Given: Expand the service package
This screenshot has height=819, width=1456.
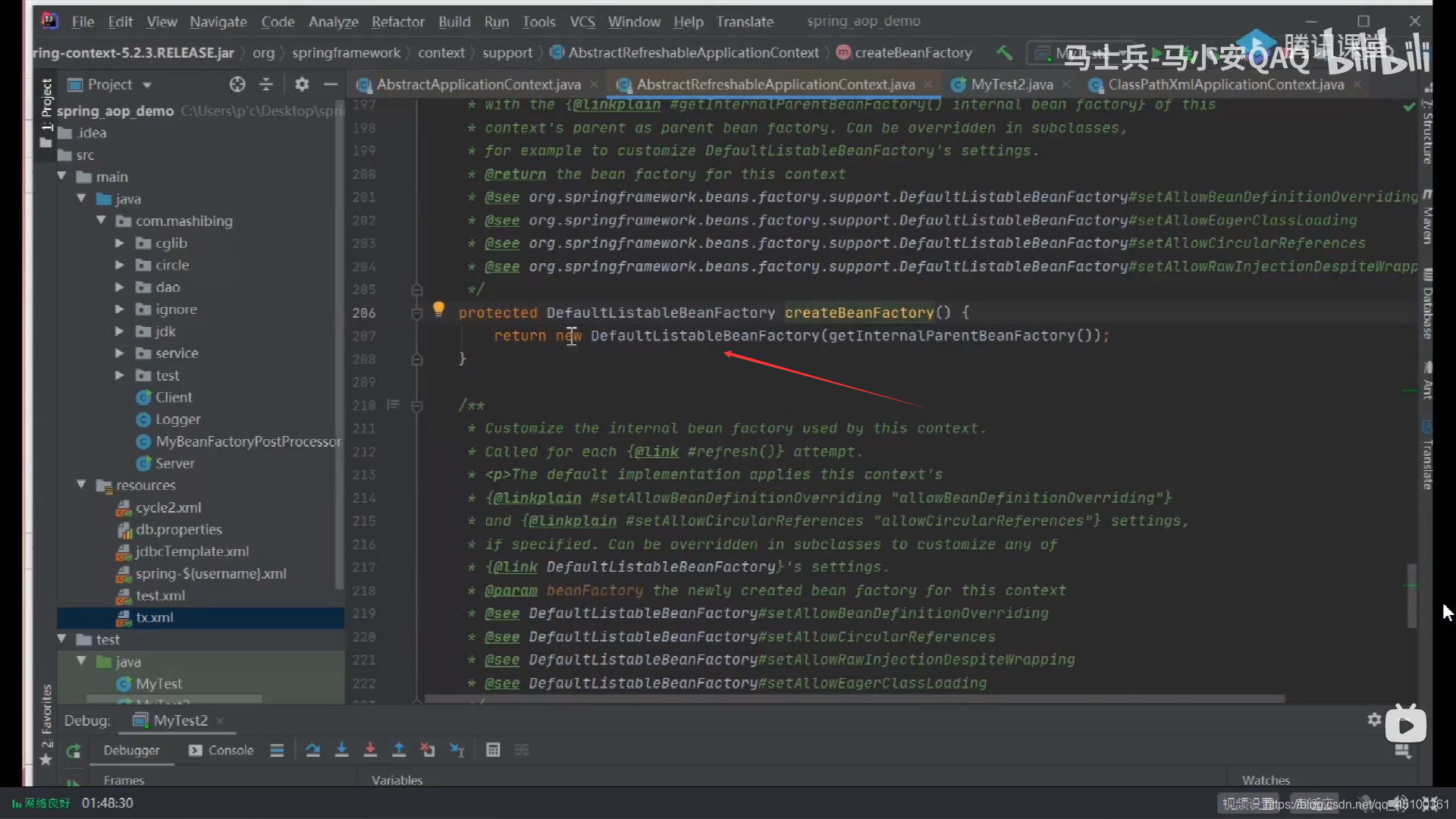Looking at the screenshot, I should pyautogui.click(x=119, y=353).
